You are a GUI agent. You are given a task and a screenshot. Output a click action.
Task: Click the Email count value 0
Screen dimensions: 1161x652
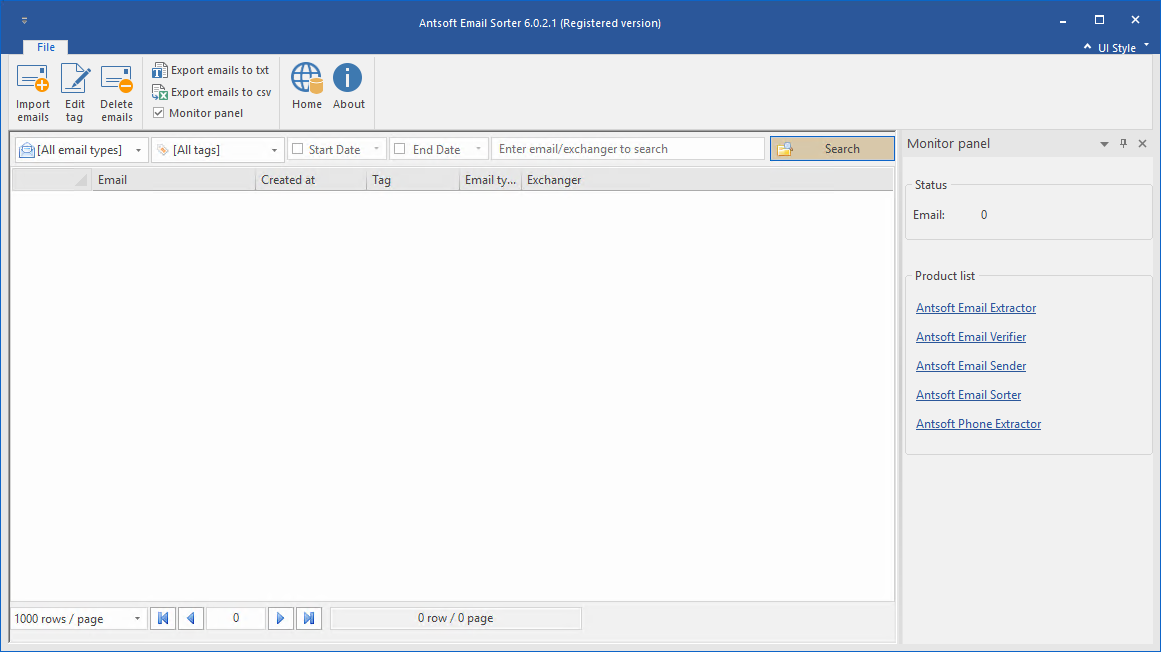984,215
